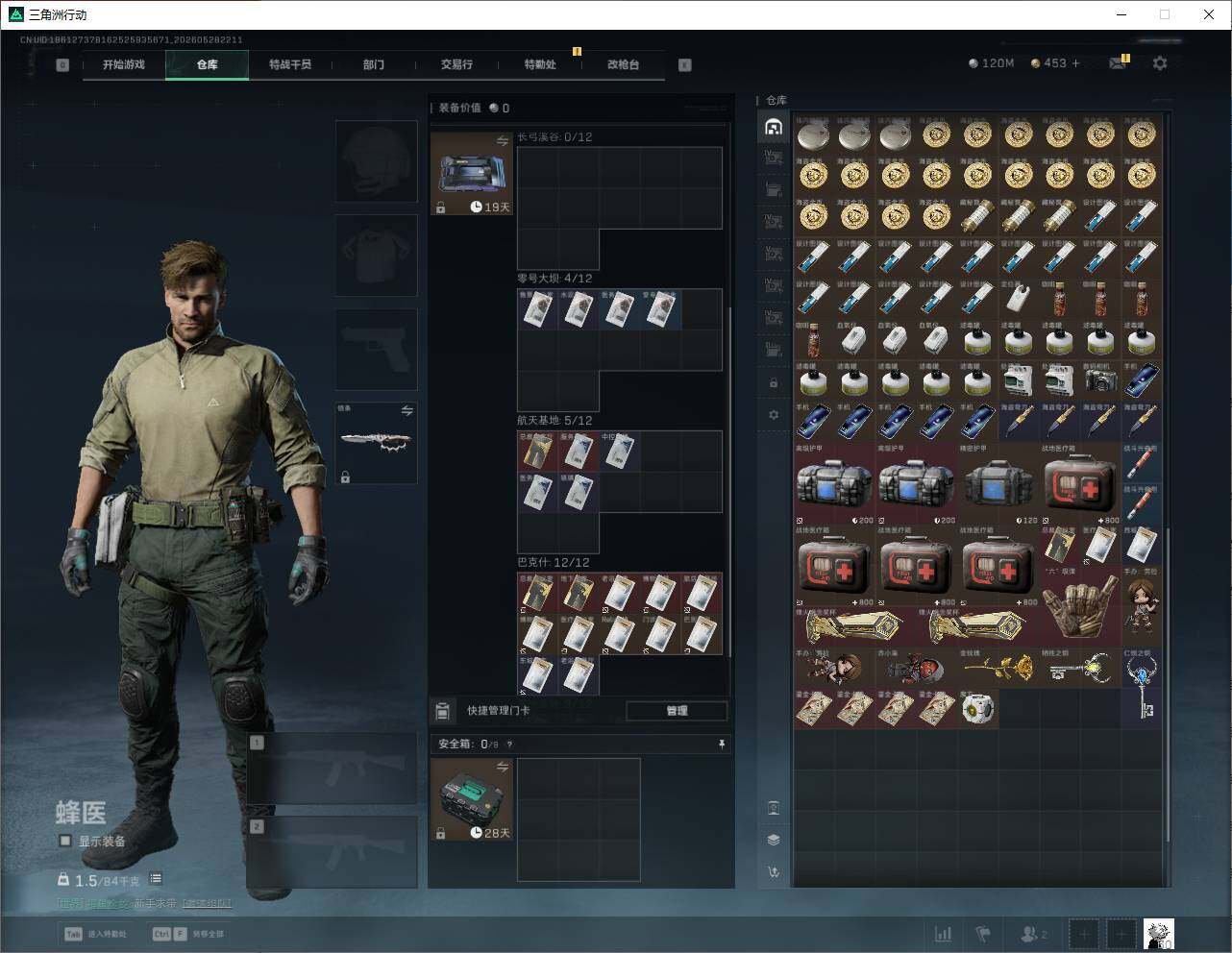Viewport: 1232px width, 953px height.
Task: Click the 快捷管理门卡 card icon
Action: tap(442, 711)
